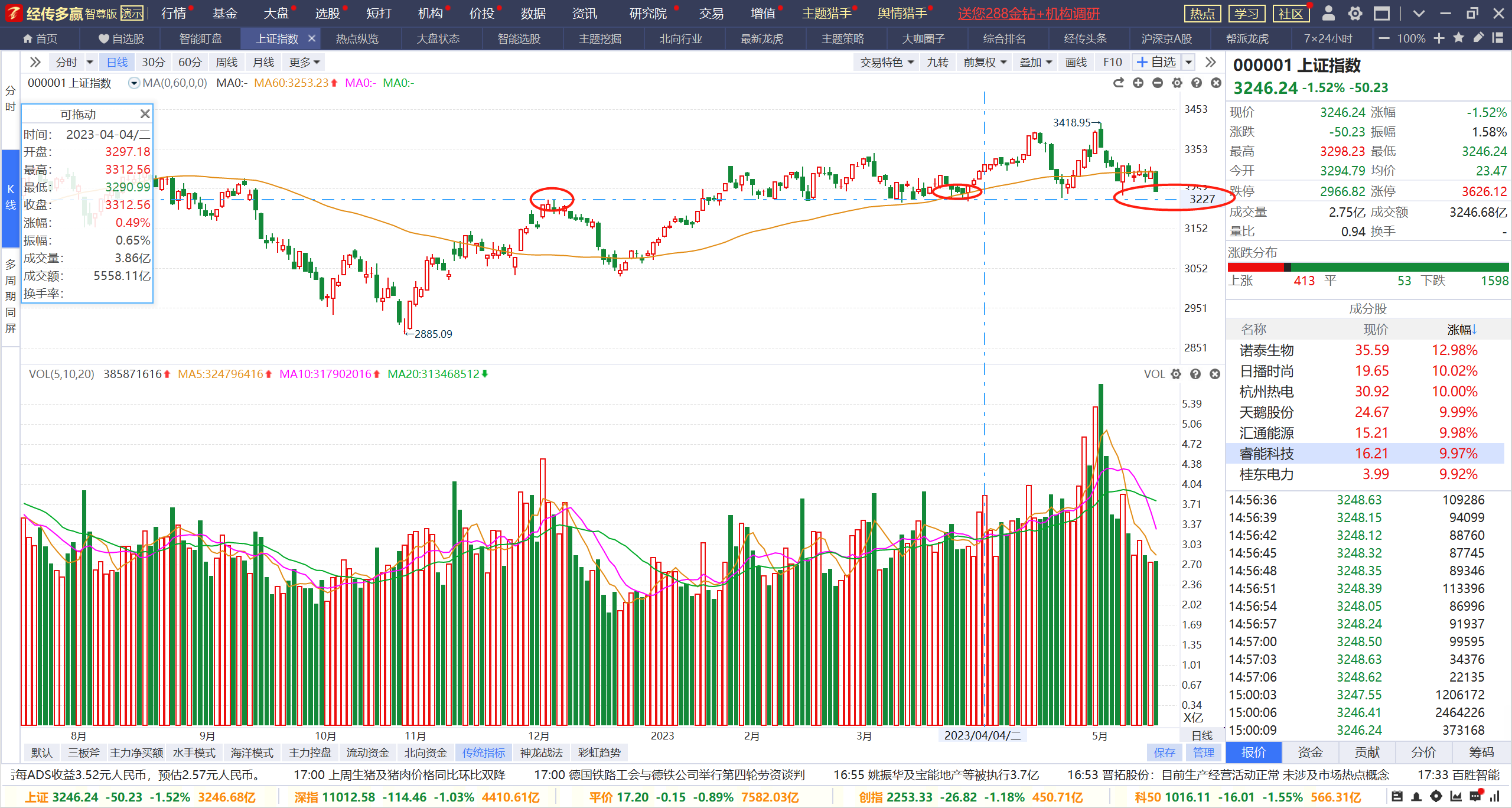Zoom in using the plus icon beside 100%
Viewport: 1512px width, 808px height.
tap(1439, 38)
